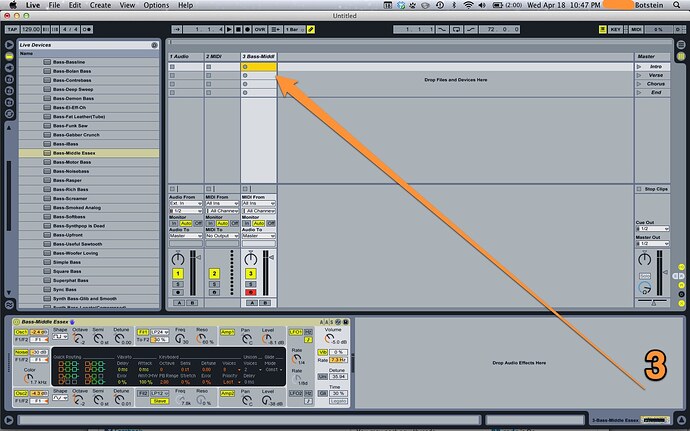This screenshot has height=431, width=690.
Task: Click the transport Play button
Action: point(229,29)
